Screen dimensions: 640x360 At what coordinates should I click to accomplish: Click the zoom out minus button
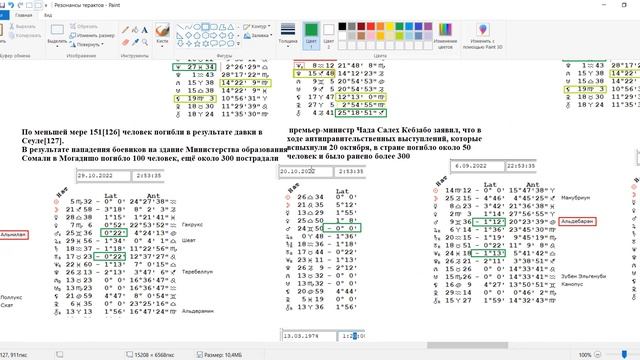(x=598, y=355)
